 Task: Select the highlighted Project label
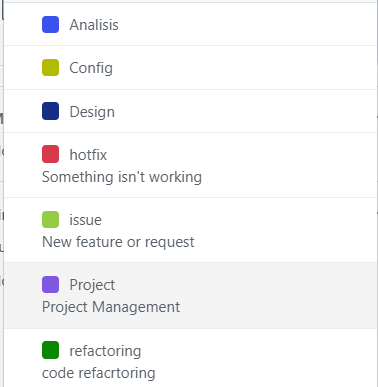point(190,295)
